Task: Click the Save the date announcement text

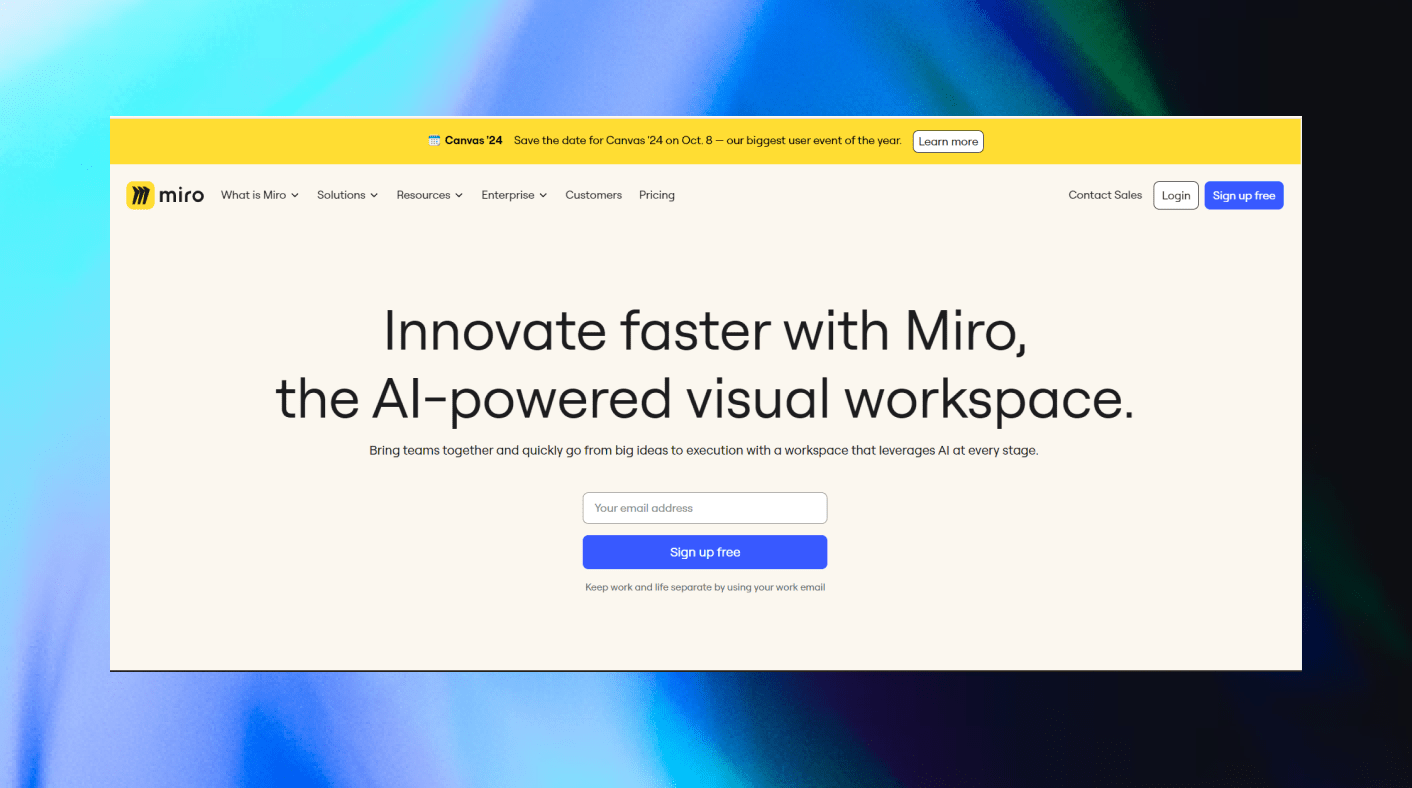Action: (708, 141)
